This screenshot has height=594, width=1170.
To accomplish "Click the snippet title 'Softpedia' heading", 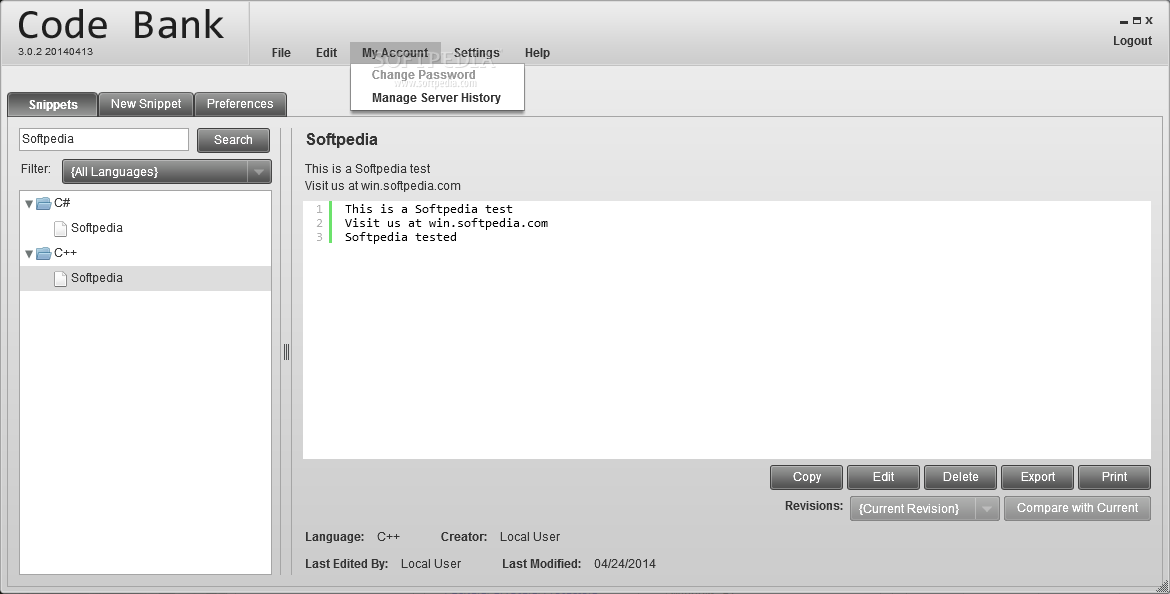I will point(342,140).
